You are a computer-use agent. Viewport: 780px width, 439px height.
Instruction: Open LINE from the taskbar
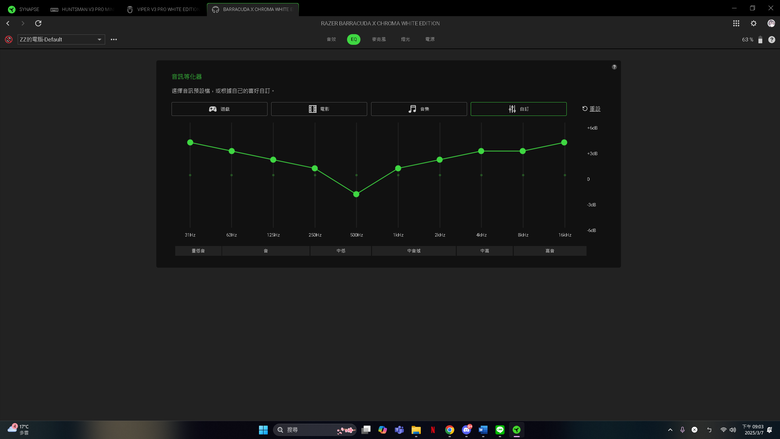point(500,430)
